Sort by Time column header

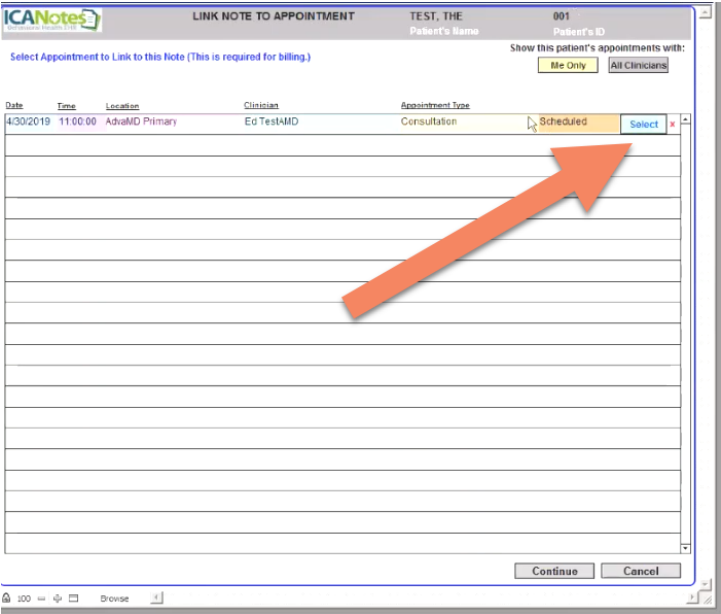[x=66, y=105]
